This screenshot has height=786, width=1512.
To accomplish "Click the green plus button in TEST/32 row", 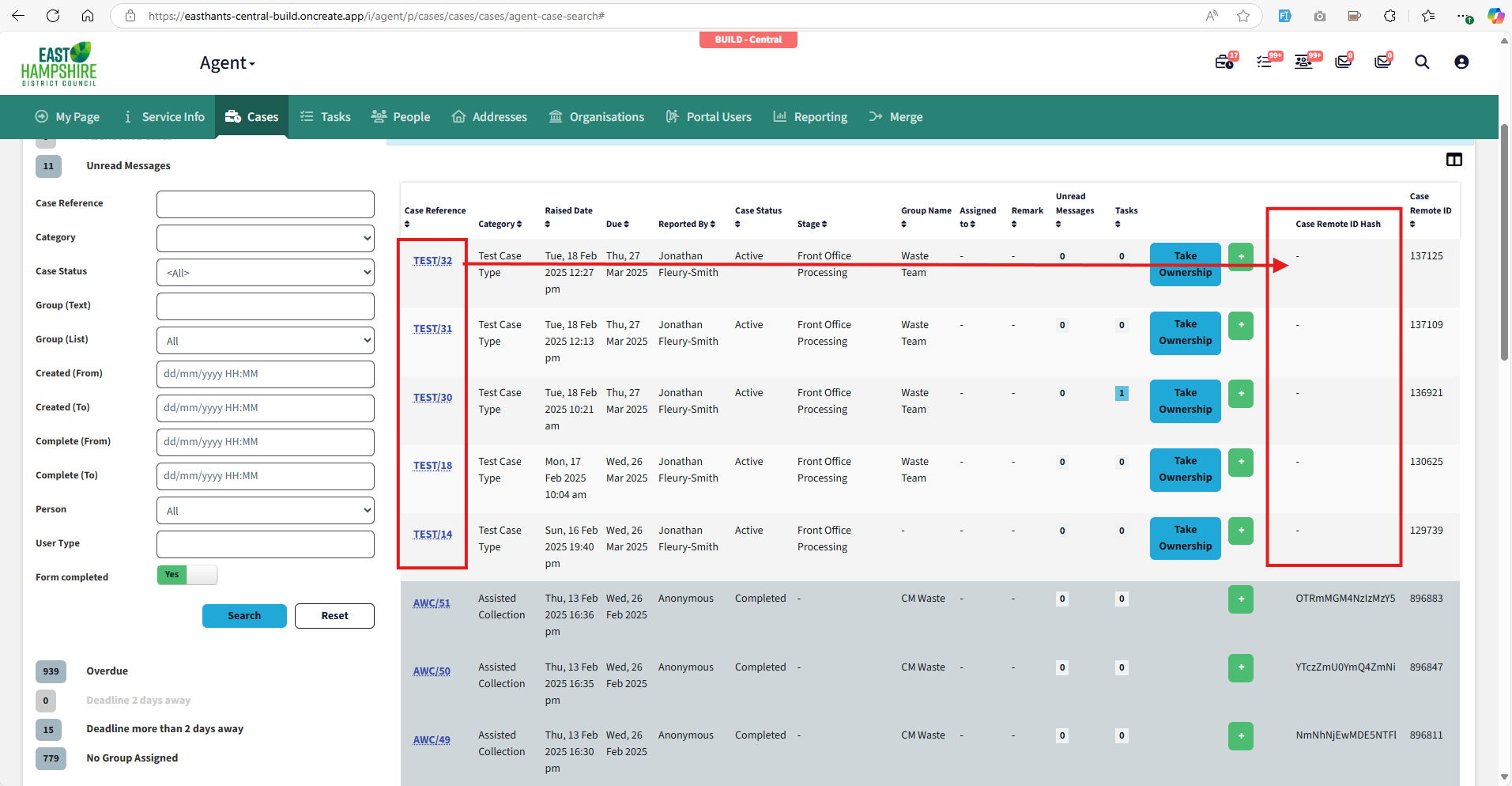I will tap(1241, 256).
